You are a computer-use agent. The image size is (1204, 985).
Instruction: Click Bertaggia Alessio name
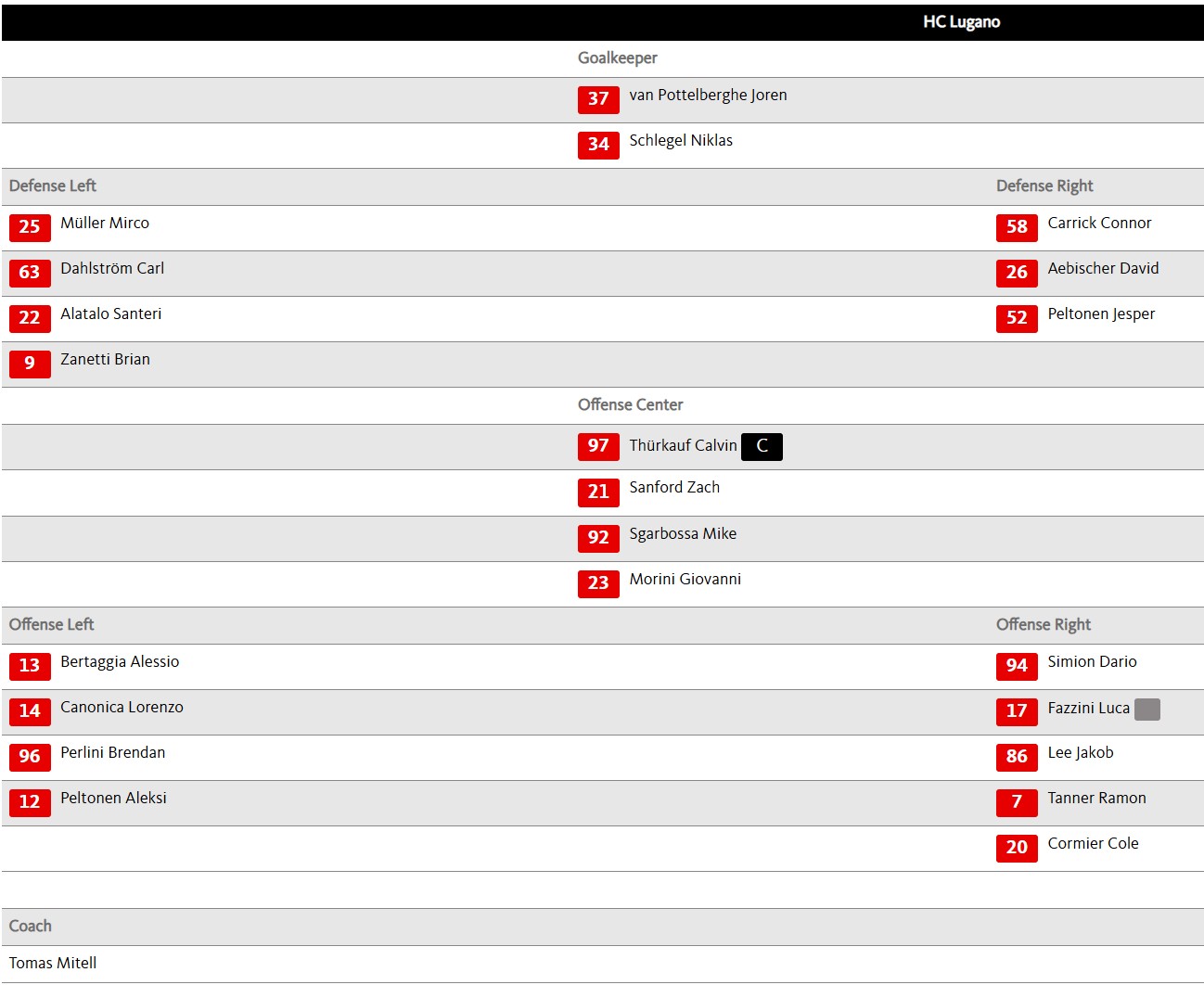click(x=120, y=662)
